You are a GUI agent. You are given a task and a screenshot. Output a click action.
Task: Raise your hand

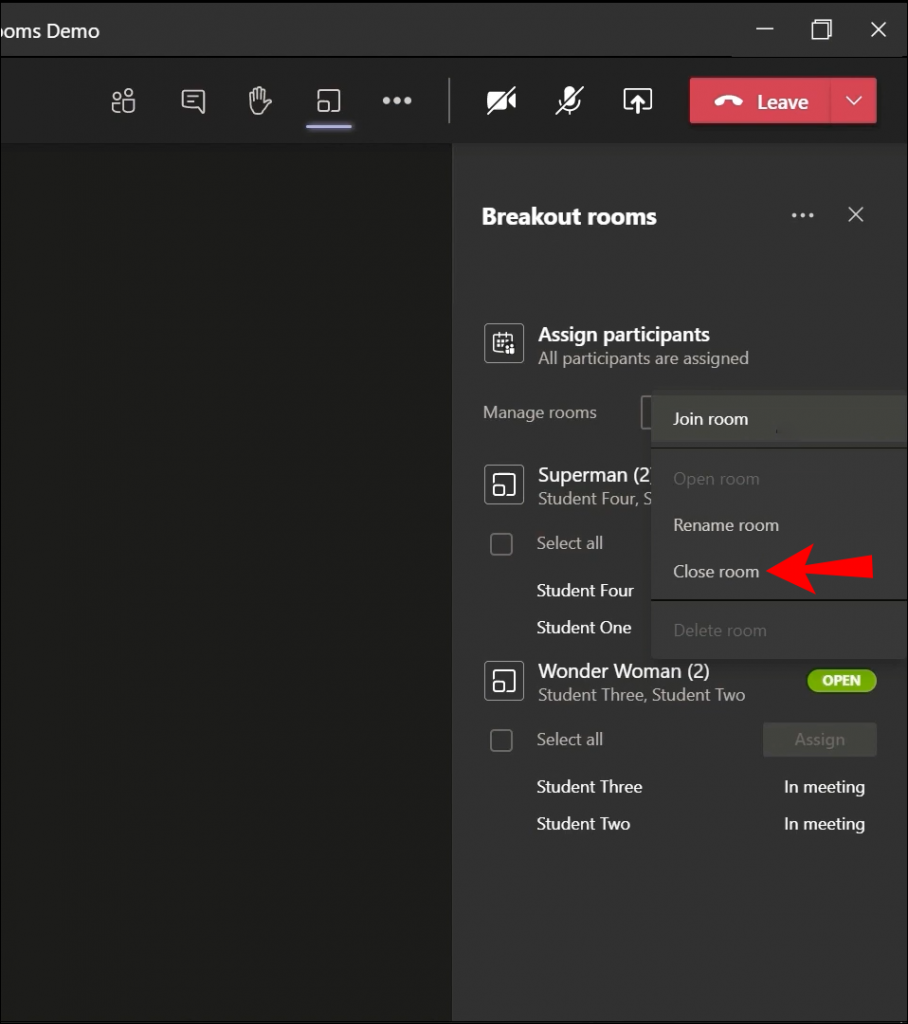coord(259,100)
